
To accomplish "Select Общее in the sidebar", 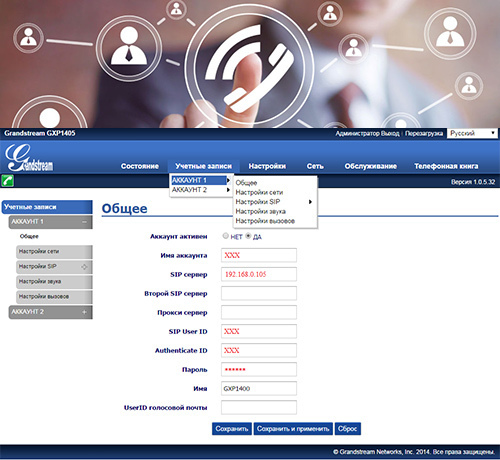I will (x=29, y=236).
